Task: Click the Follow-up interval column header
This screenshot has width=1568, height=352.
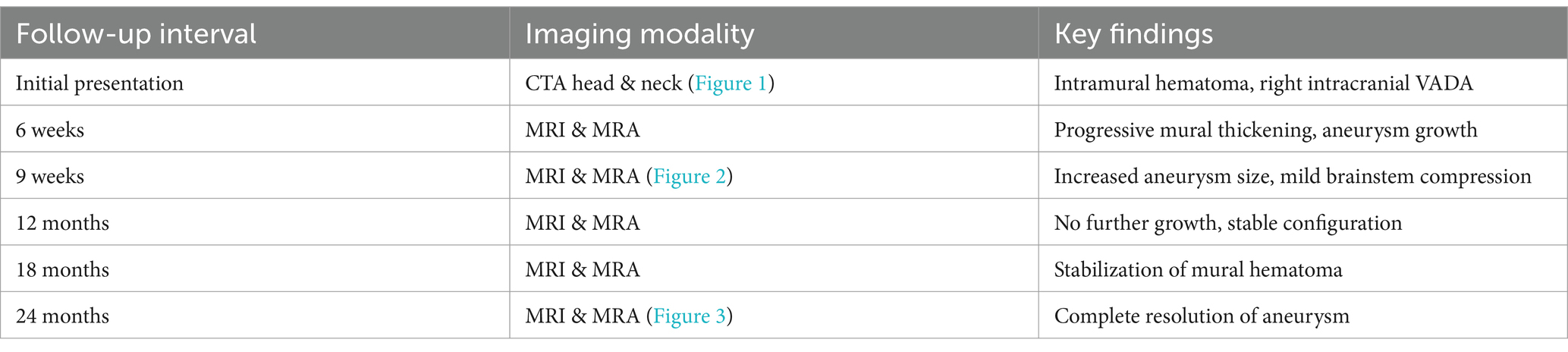Action: click(136, 34)
